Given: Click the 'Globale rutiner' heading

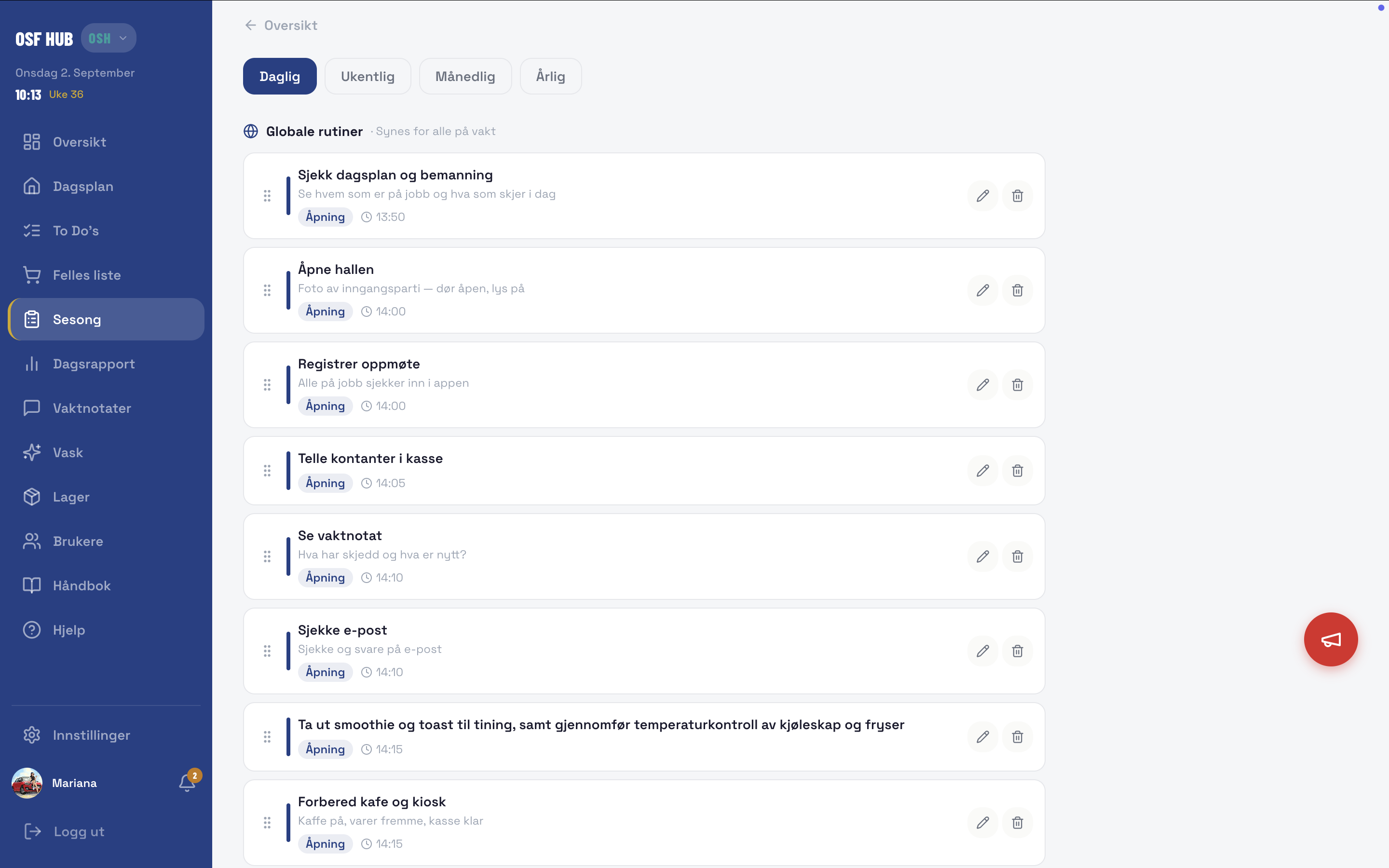Looking at the screenshot, I should 314,132.
